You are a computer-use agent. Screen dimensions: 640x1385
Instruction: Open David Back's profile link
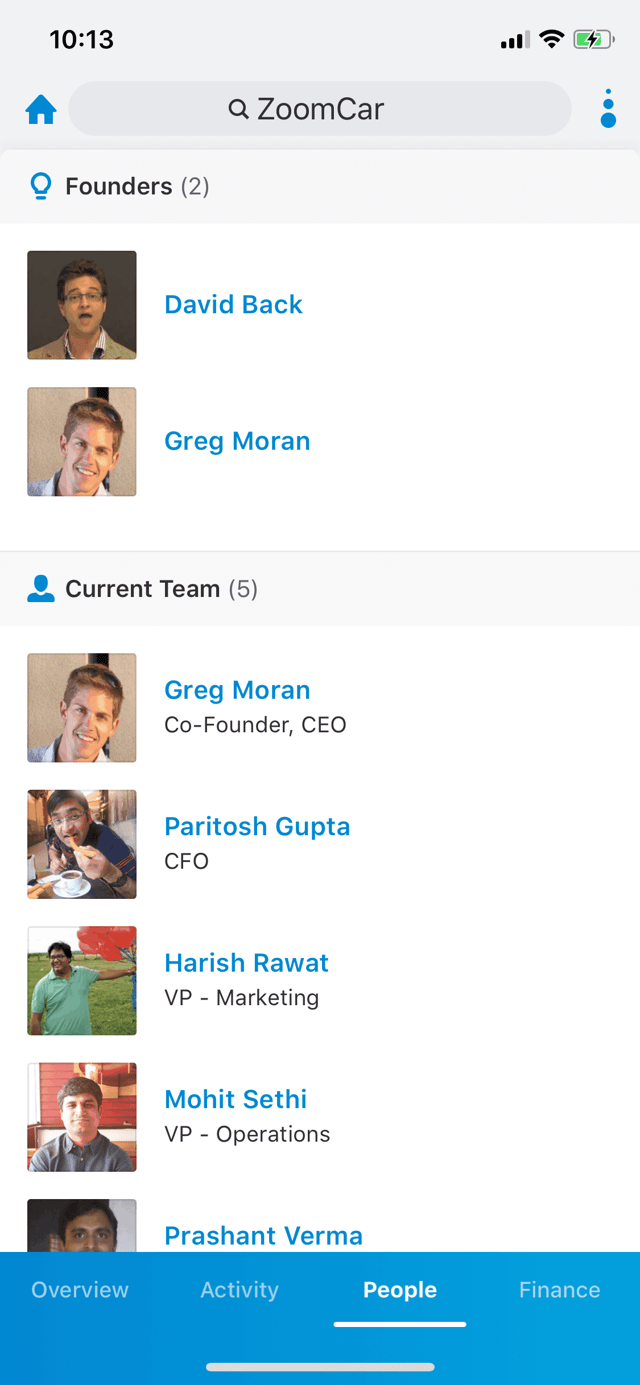tap(233, 304)
